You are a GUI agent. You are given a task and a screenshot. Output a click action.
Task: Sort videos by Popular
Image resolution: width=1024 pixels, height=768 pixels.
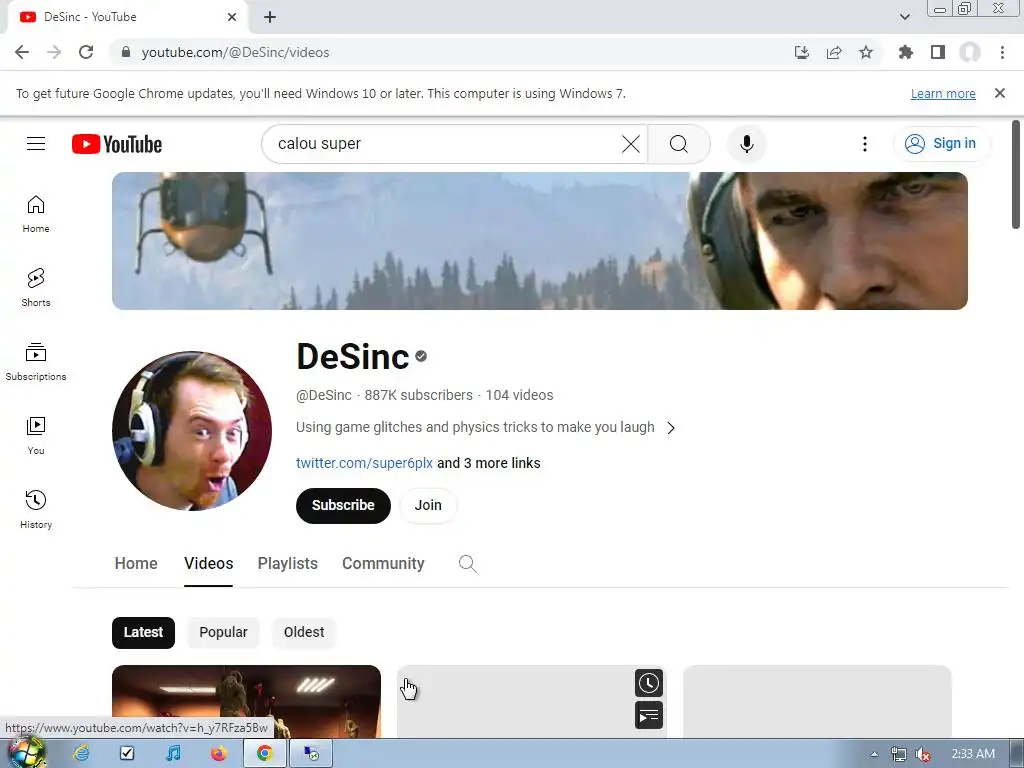[x=223, y=632]
